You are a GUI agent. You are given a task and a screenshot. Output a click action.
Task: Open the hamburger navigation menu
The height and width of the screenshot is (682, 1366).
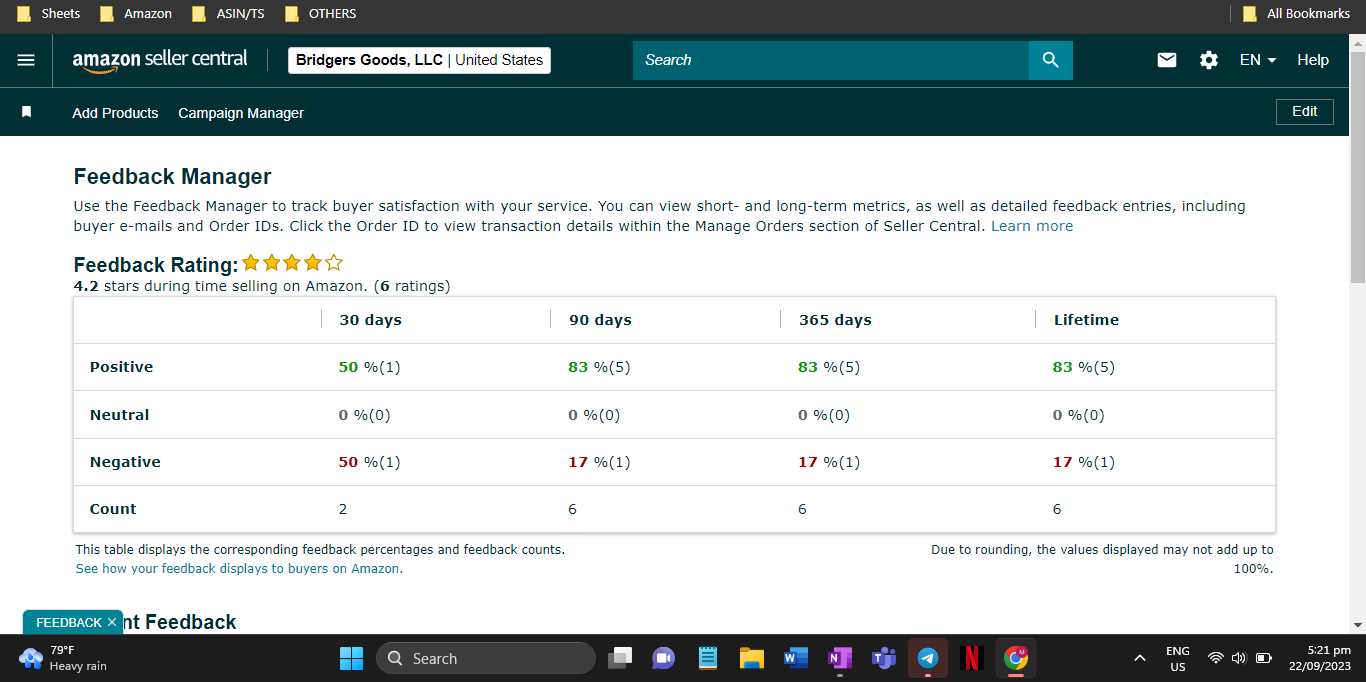[26, 60]
